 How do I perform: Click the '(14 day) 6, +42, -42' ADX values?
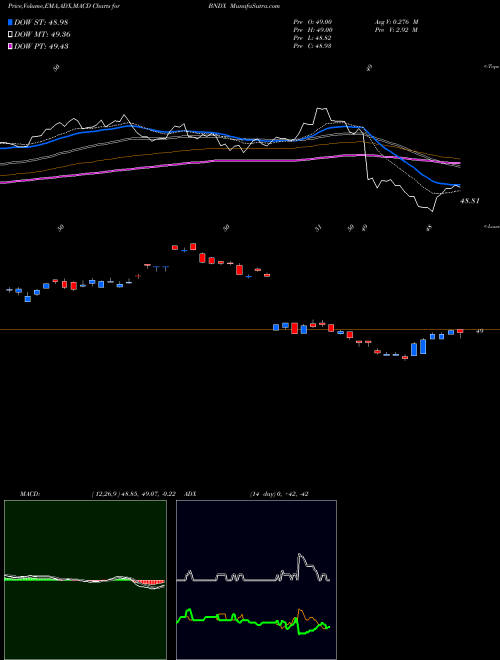[x=279, y=494]
